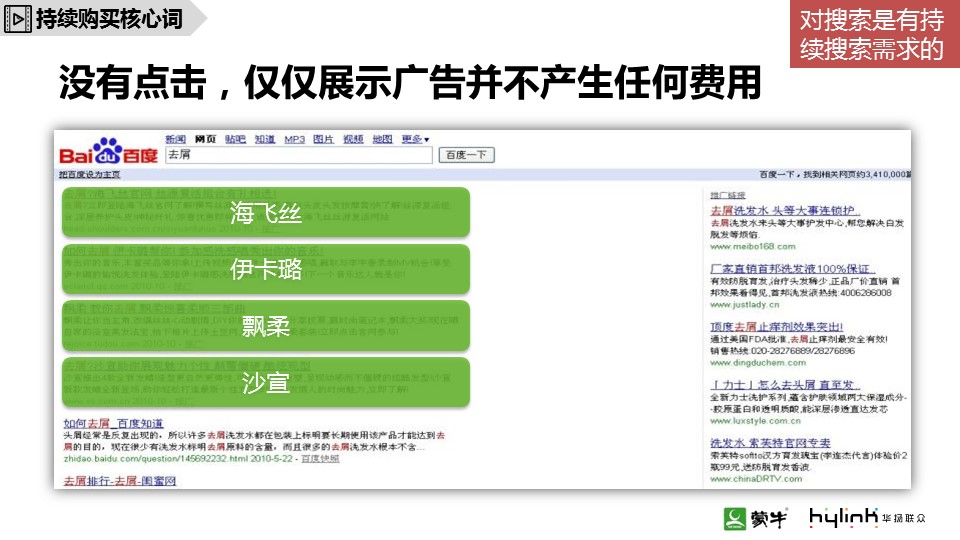Switch to the 新闻 tab
The height and width of the screenshot is (540, 960).
click(175, 139)
